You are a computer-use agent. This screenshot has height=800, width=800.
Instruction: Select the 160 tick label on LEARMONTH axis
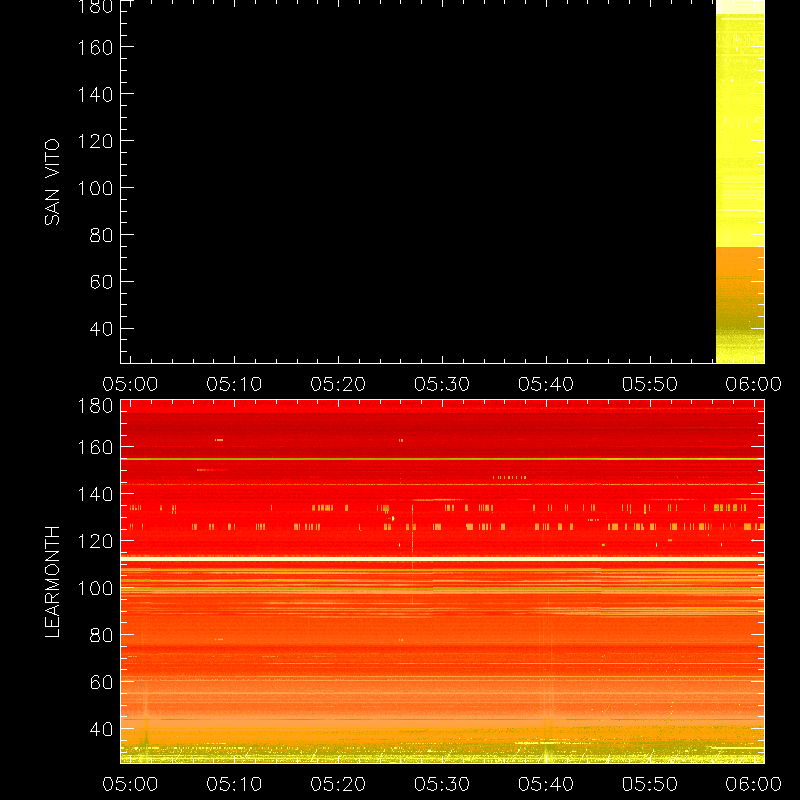coord(95,447)
